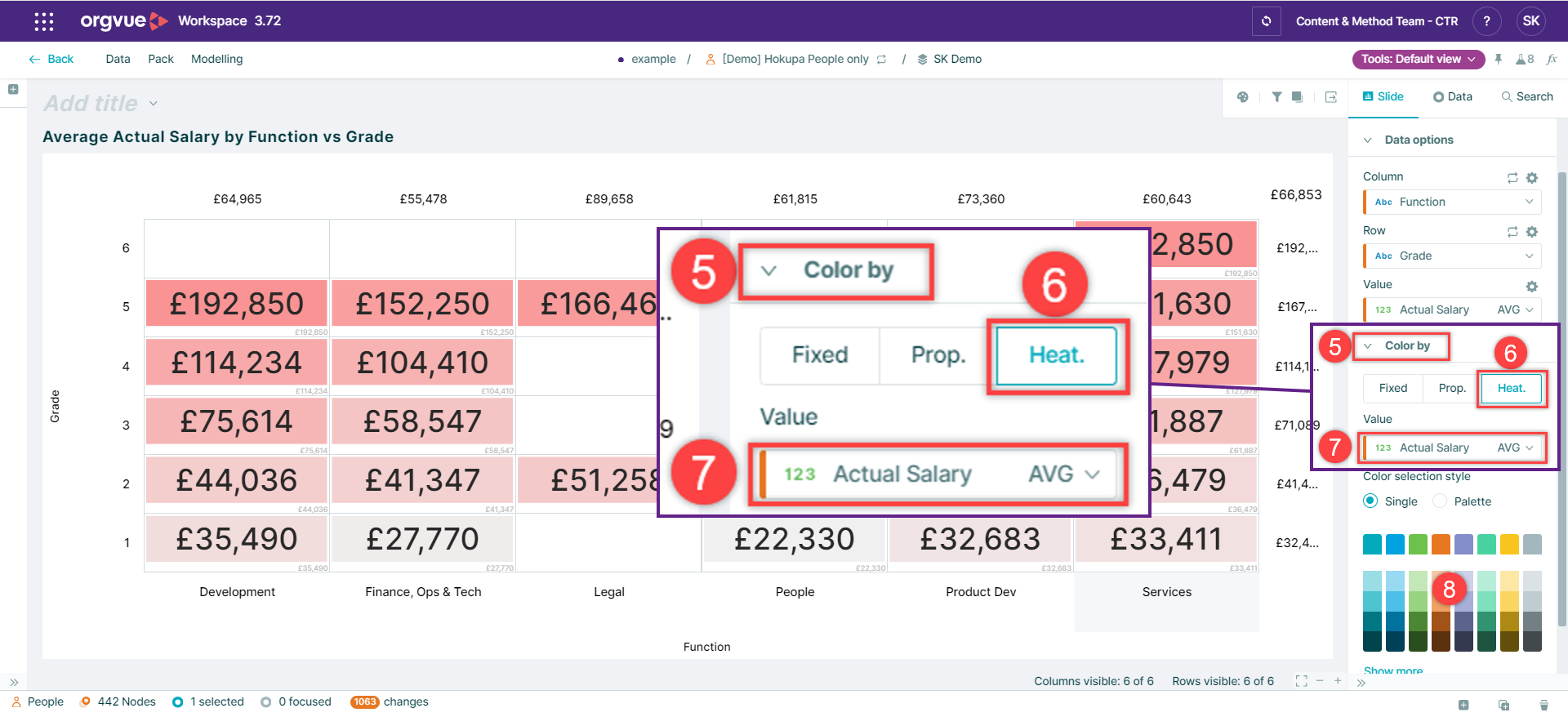Open Color by Value Actual Salary dropdown
The width and height of the screenshot is (1568, 717).
tap(1452, 448)
